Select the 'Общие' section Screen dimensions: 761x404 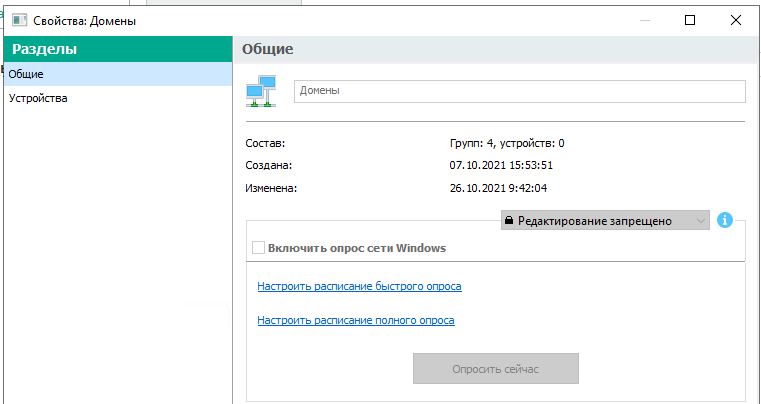tap(118, 74)
